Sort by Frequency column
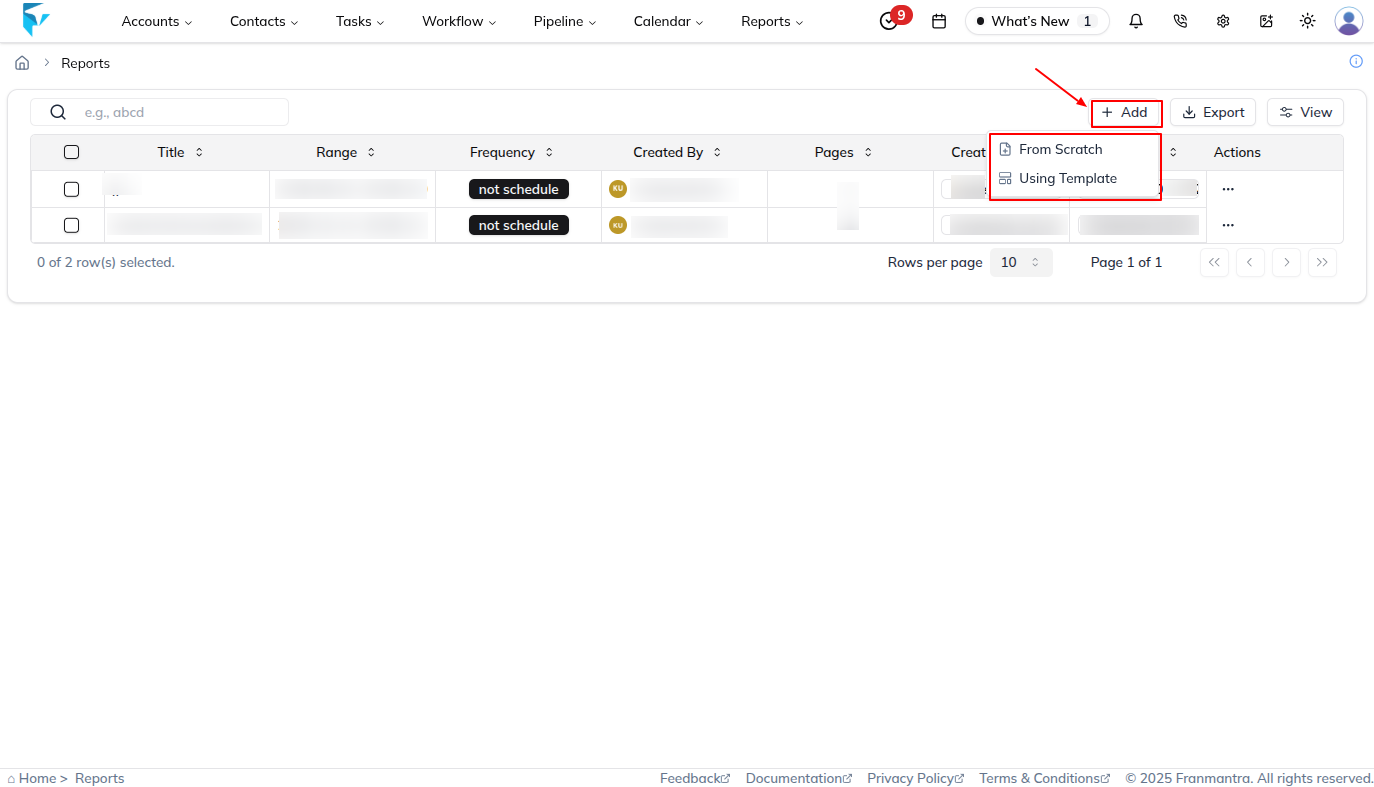The width and height of the screenshot is (1374, 787). (x=512, y=152)
